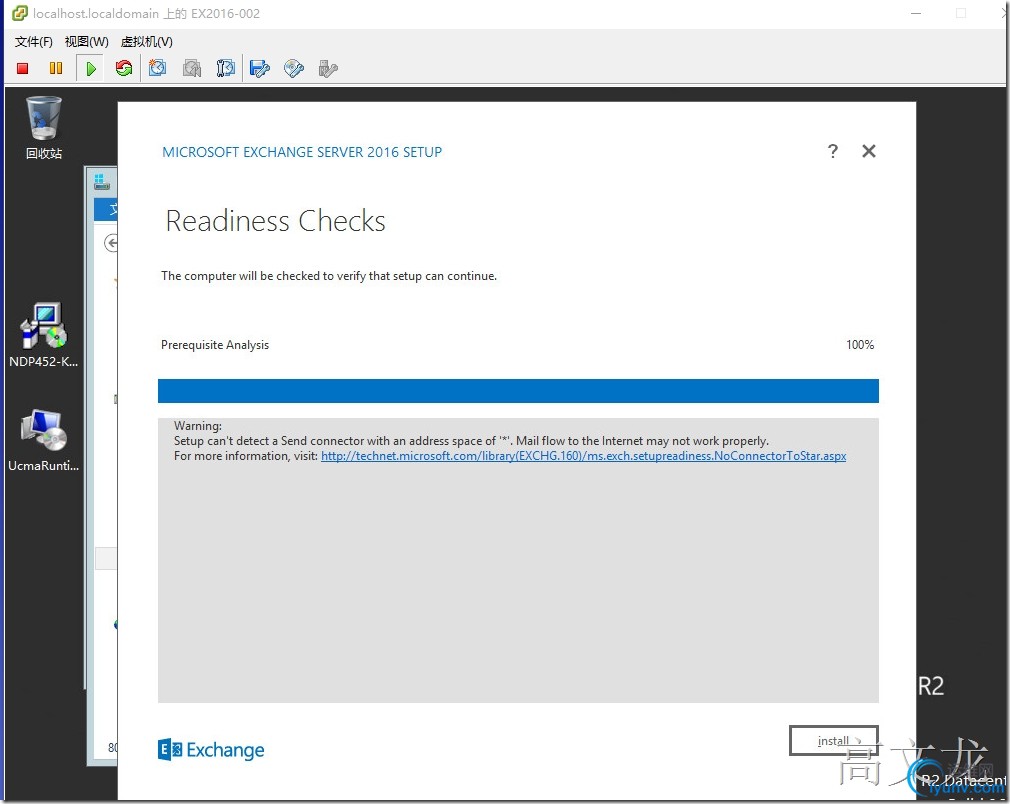This screenshot has width=1010, height=804.
Task: Minimize the EX2016-002 console window
Action: (x=916, y=14)
